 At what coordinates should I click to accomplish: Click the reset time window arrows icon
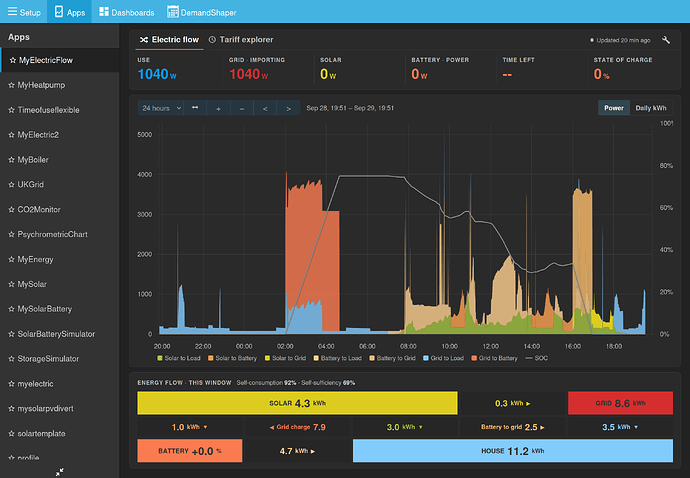[x=195, y=108]
